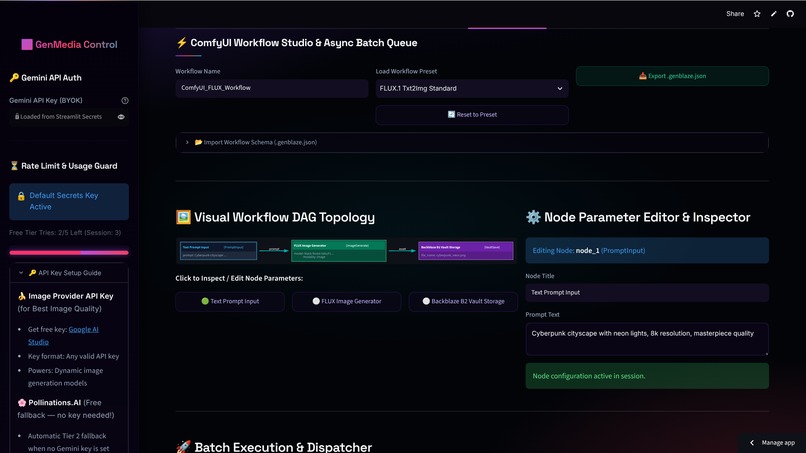Click the Gemini API Key help icon
This screenshot has height=453, width=806.
(125, 101)
